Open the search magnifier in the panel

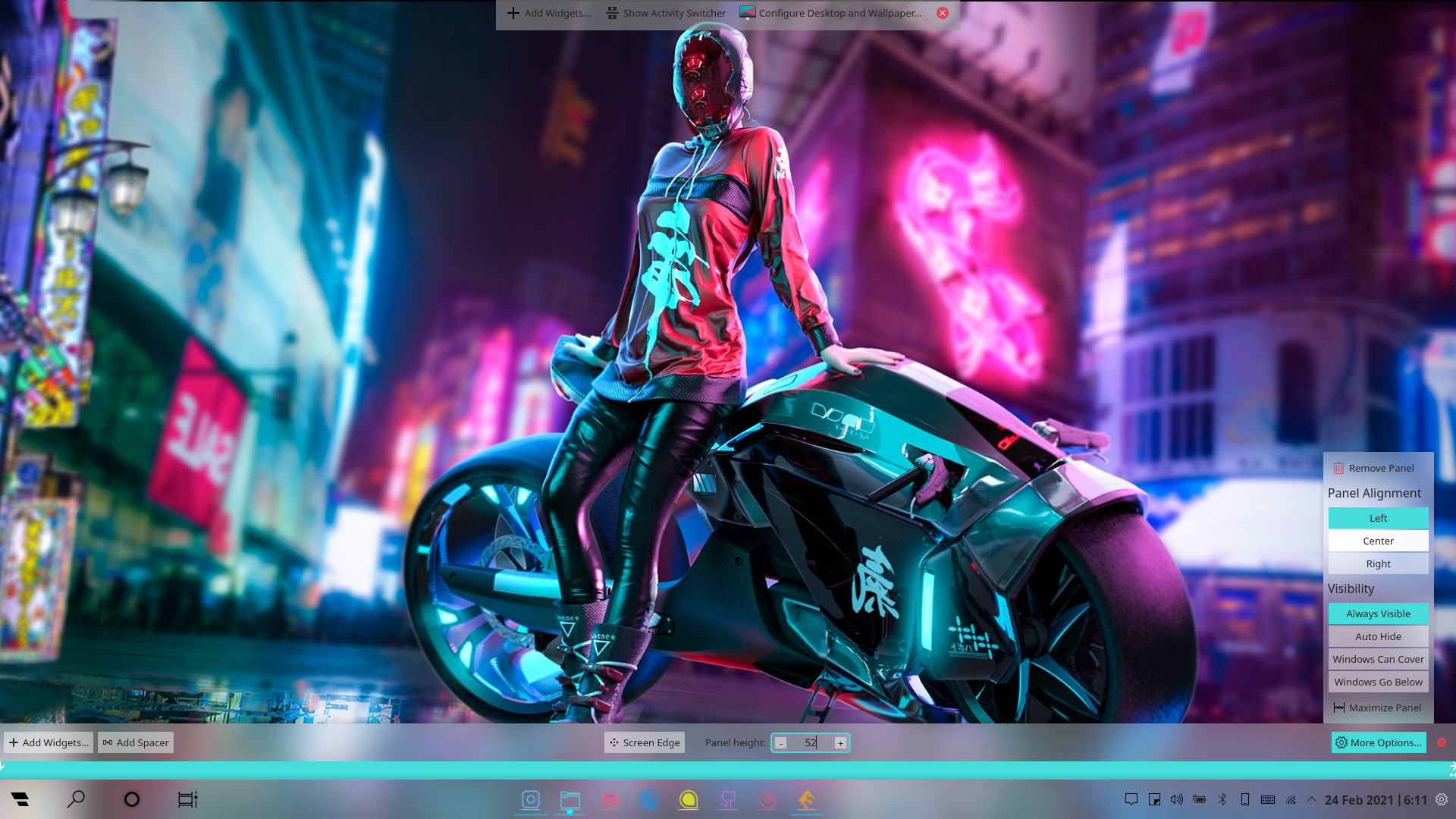76,799
